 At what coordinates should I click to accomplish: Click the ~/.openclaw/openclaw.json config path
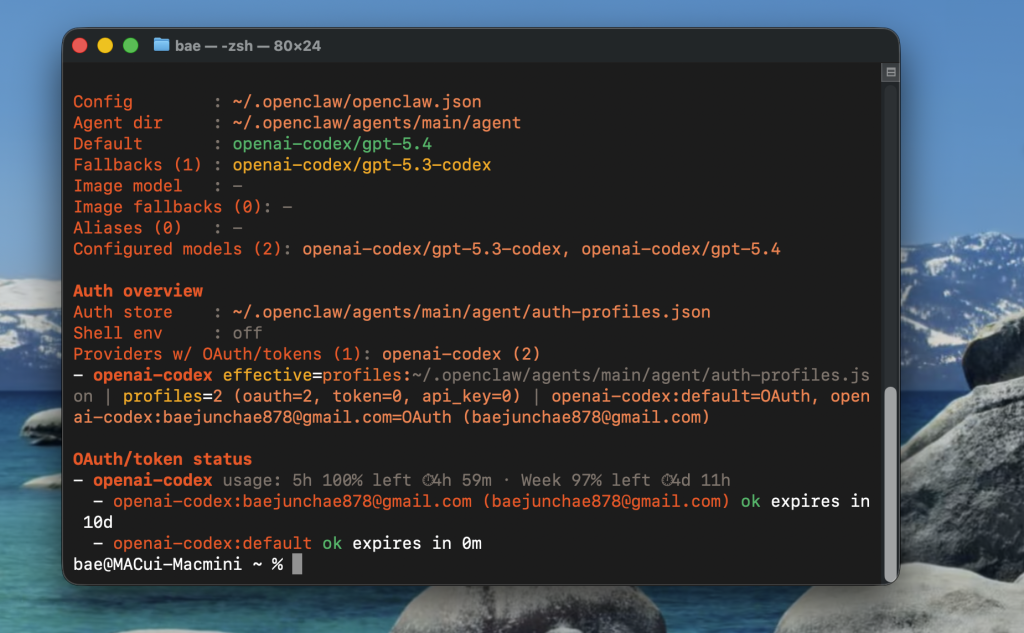point(356,102)
